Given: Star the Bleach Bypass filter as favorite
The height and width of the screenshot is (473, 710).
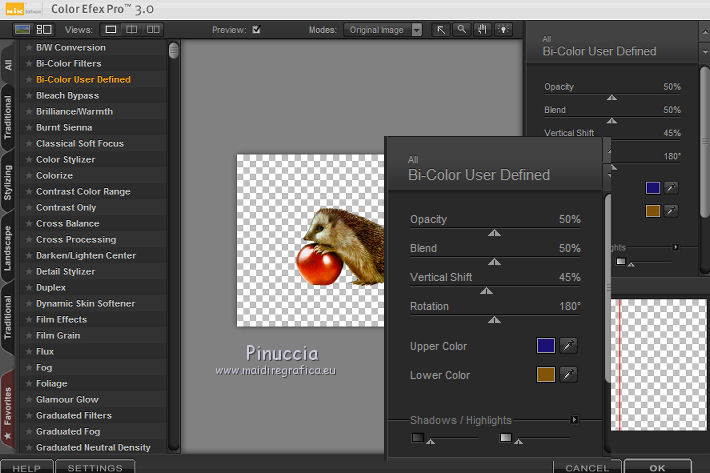Looking at the screenshot, I should 29,96.
